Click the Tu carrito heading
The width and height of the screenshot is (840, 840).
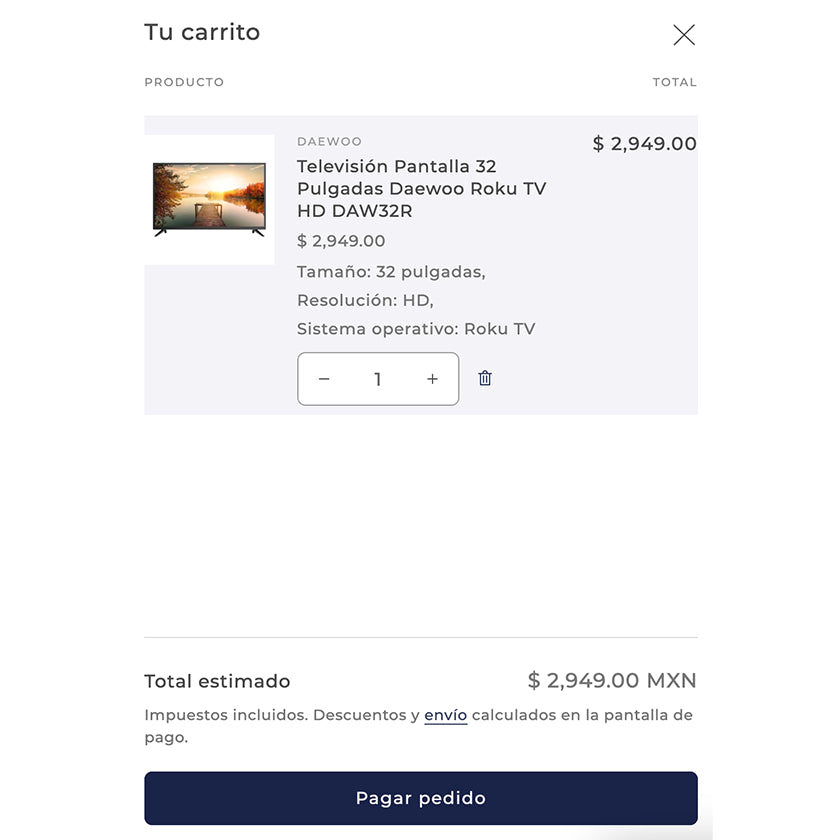point(202,32)
